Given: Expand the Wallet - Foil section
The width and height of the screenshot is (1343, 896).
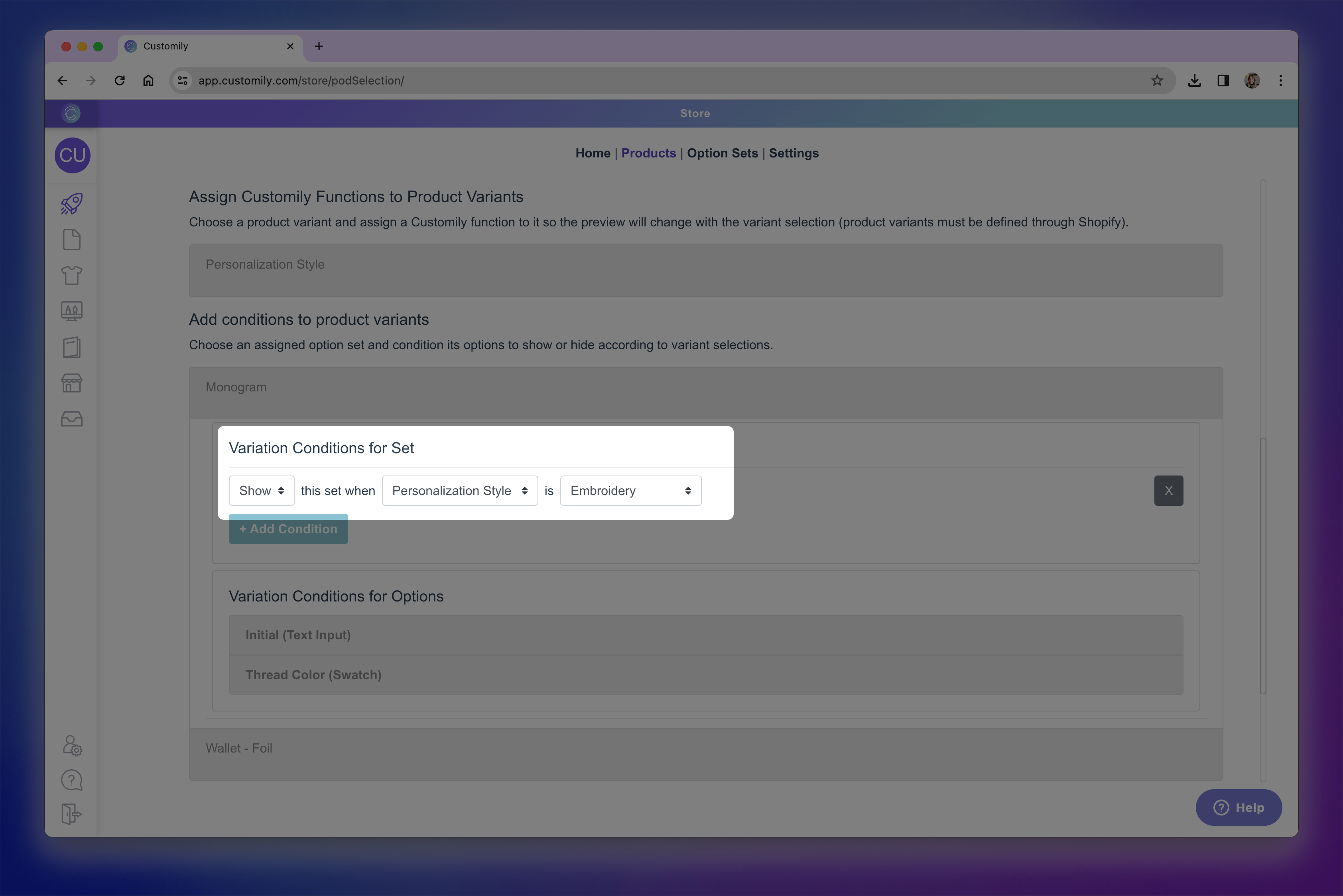Looking at the screenshot, I should click(705, 748).
